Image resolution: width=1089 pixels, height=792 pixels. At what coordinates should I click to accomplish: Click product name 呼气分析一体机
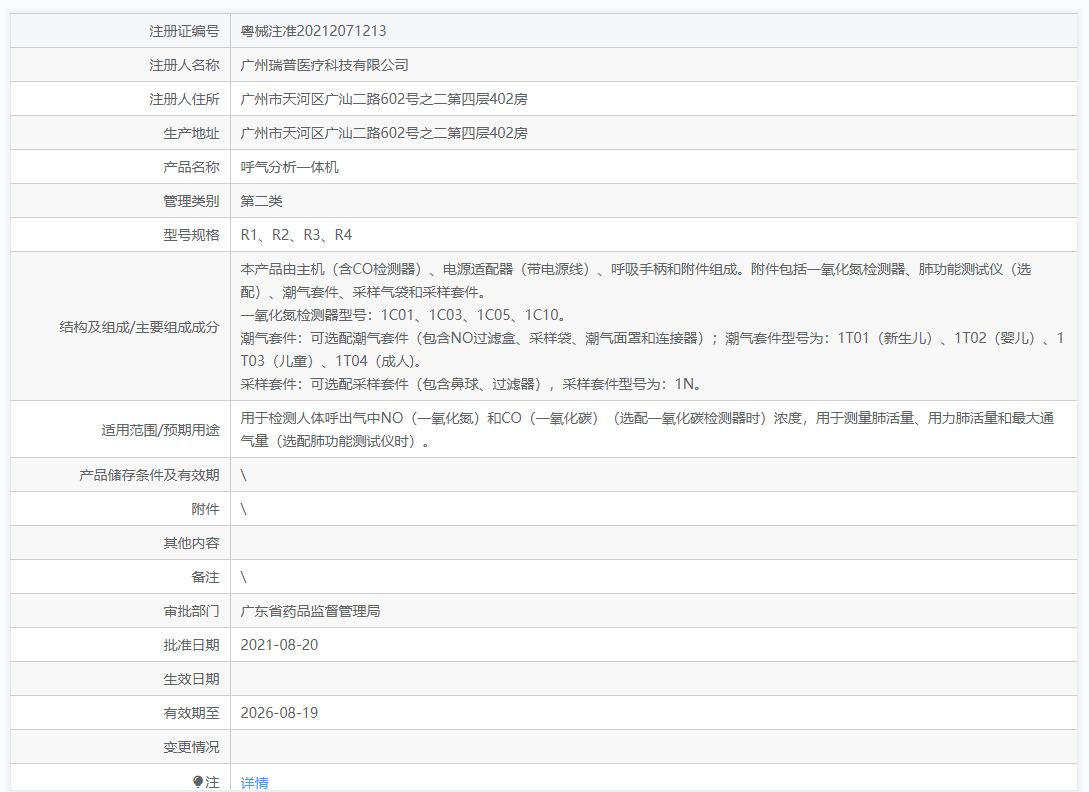click(290, 167)
